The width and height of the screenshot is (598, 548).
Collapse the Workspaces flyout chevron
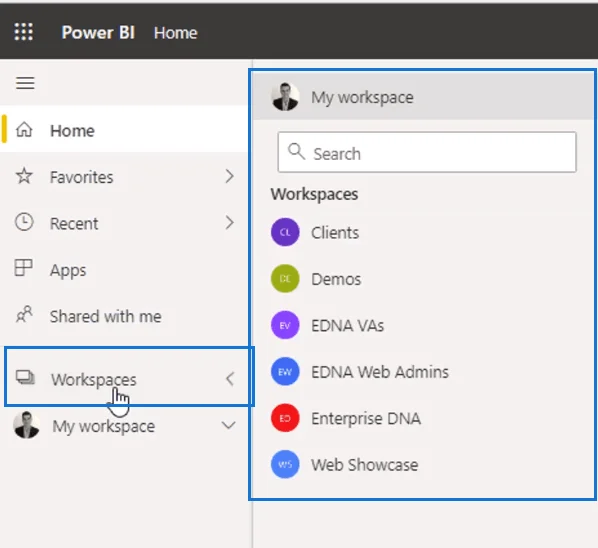[x=230, y=379]
